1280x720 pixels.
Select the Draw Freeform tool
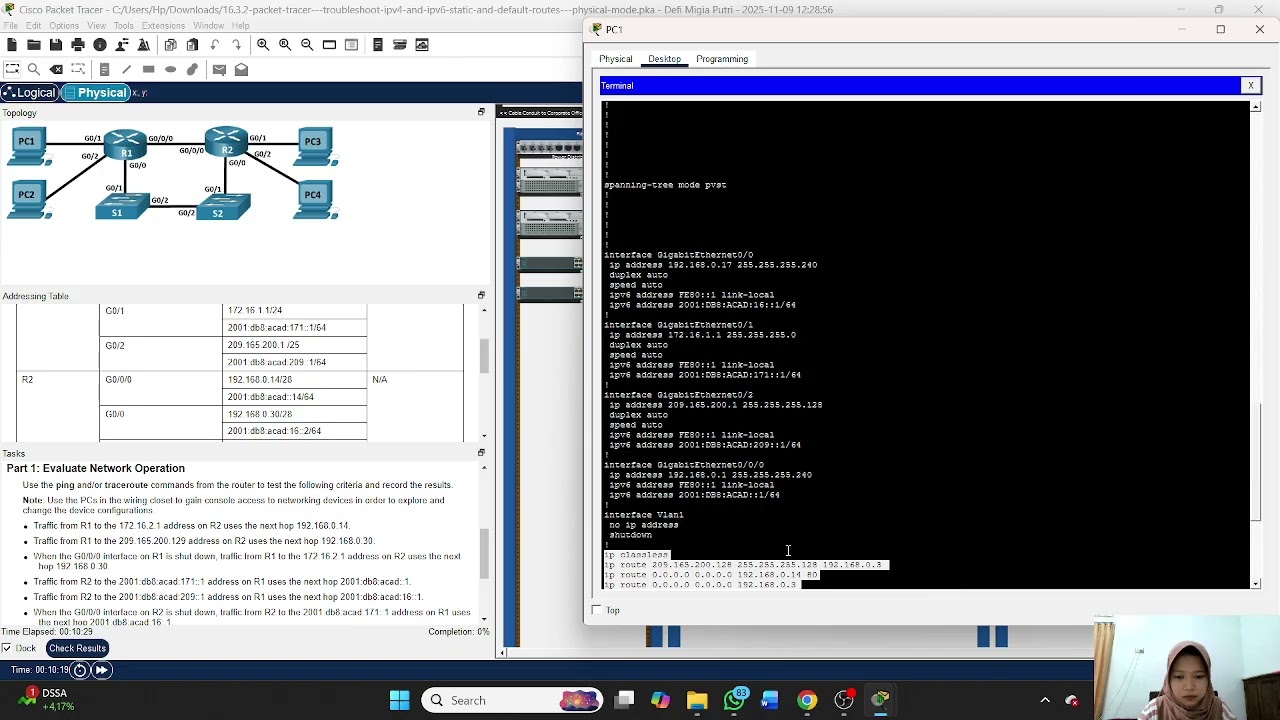(192, 69)
